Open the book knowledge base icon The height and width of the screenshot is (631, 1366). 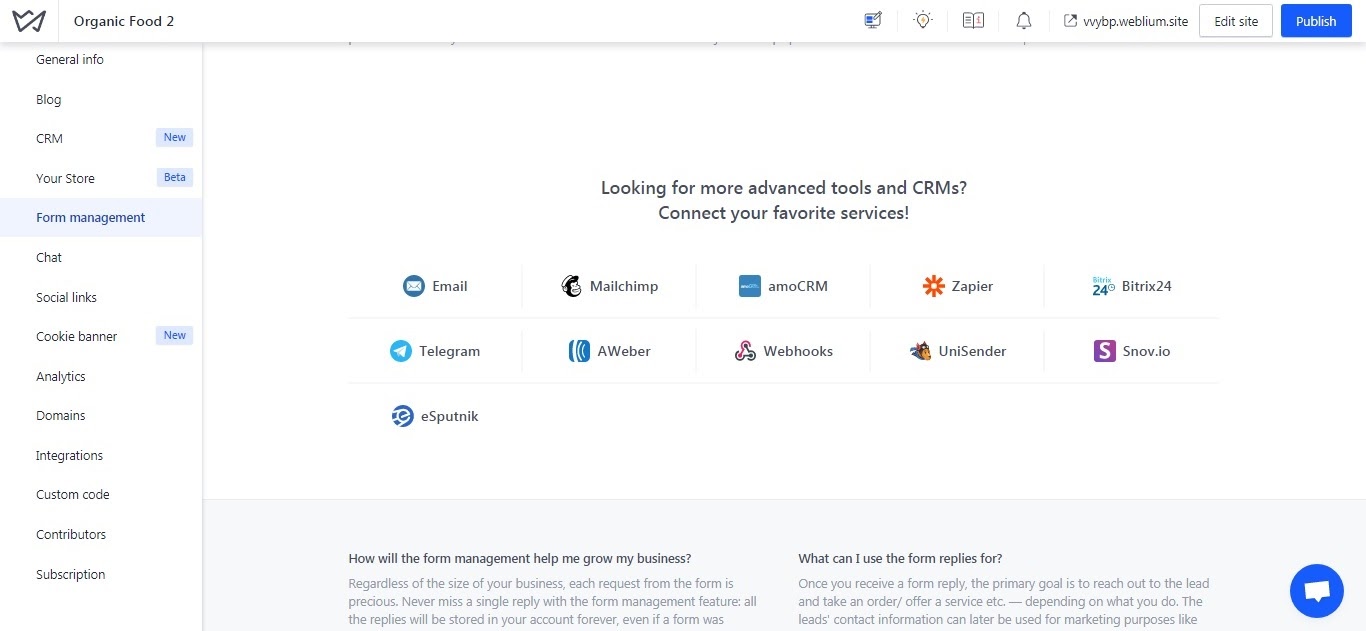(x=973, y=20)
